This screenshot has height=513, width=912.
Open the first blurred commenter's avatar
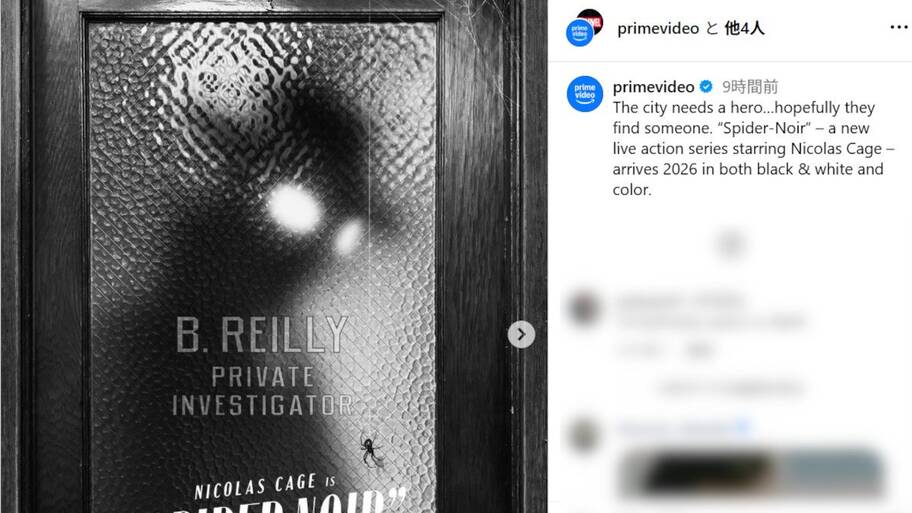[x=584, y=308]
